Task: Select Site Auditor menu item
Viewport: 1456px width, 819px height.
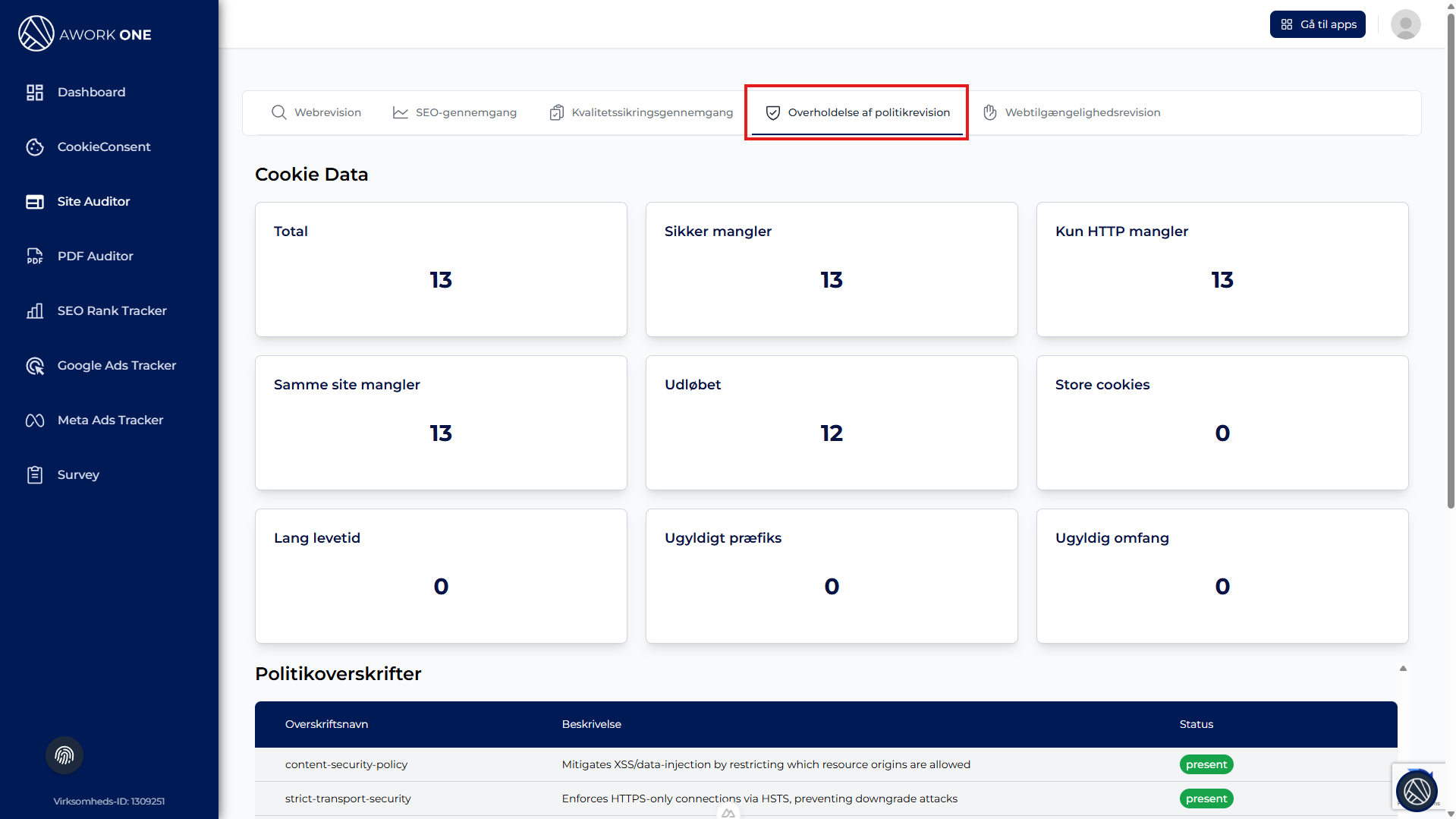Action: tap(93, 201)
